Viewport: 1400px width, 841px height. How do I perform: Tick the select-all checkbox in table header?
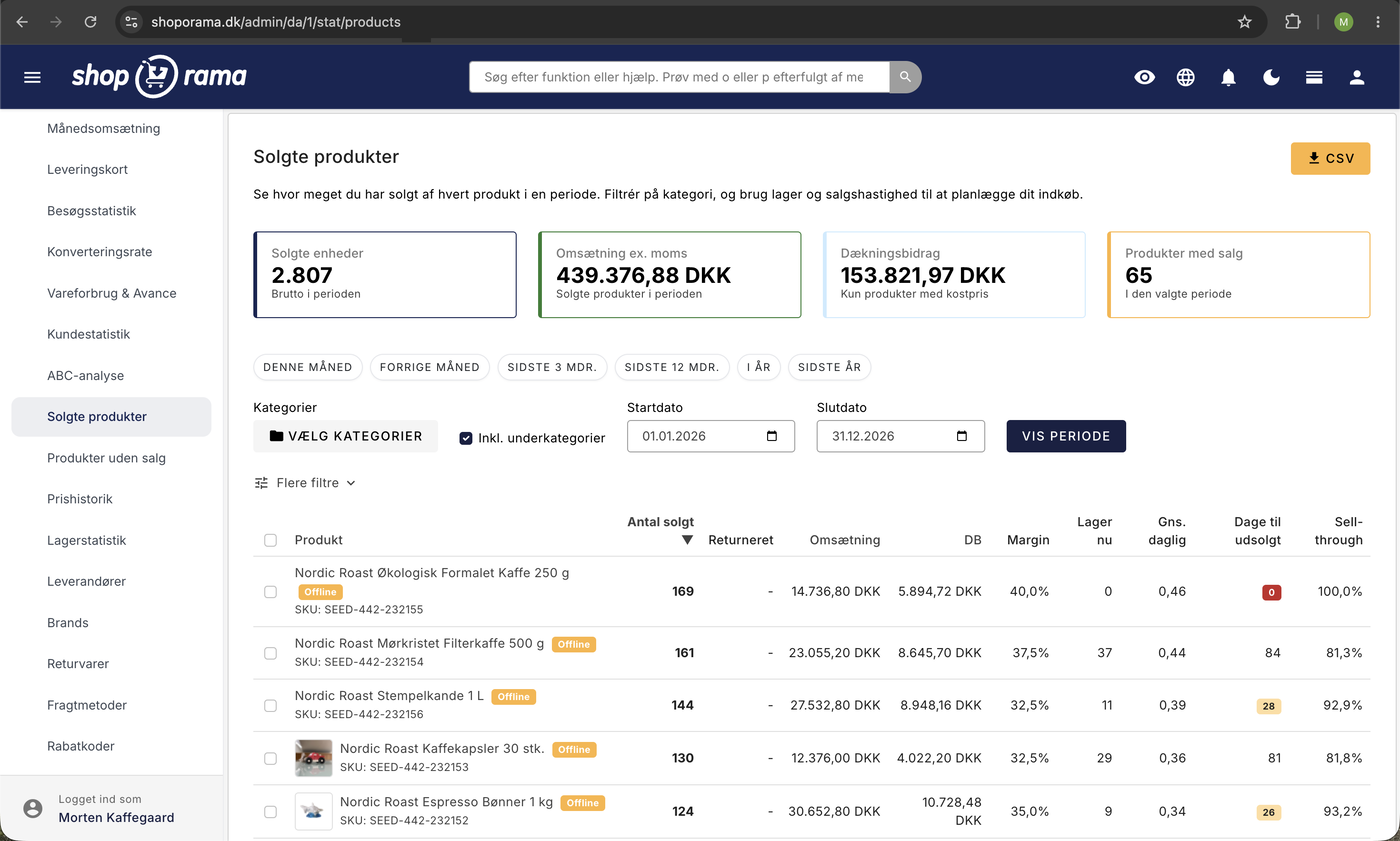[270, 540]
